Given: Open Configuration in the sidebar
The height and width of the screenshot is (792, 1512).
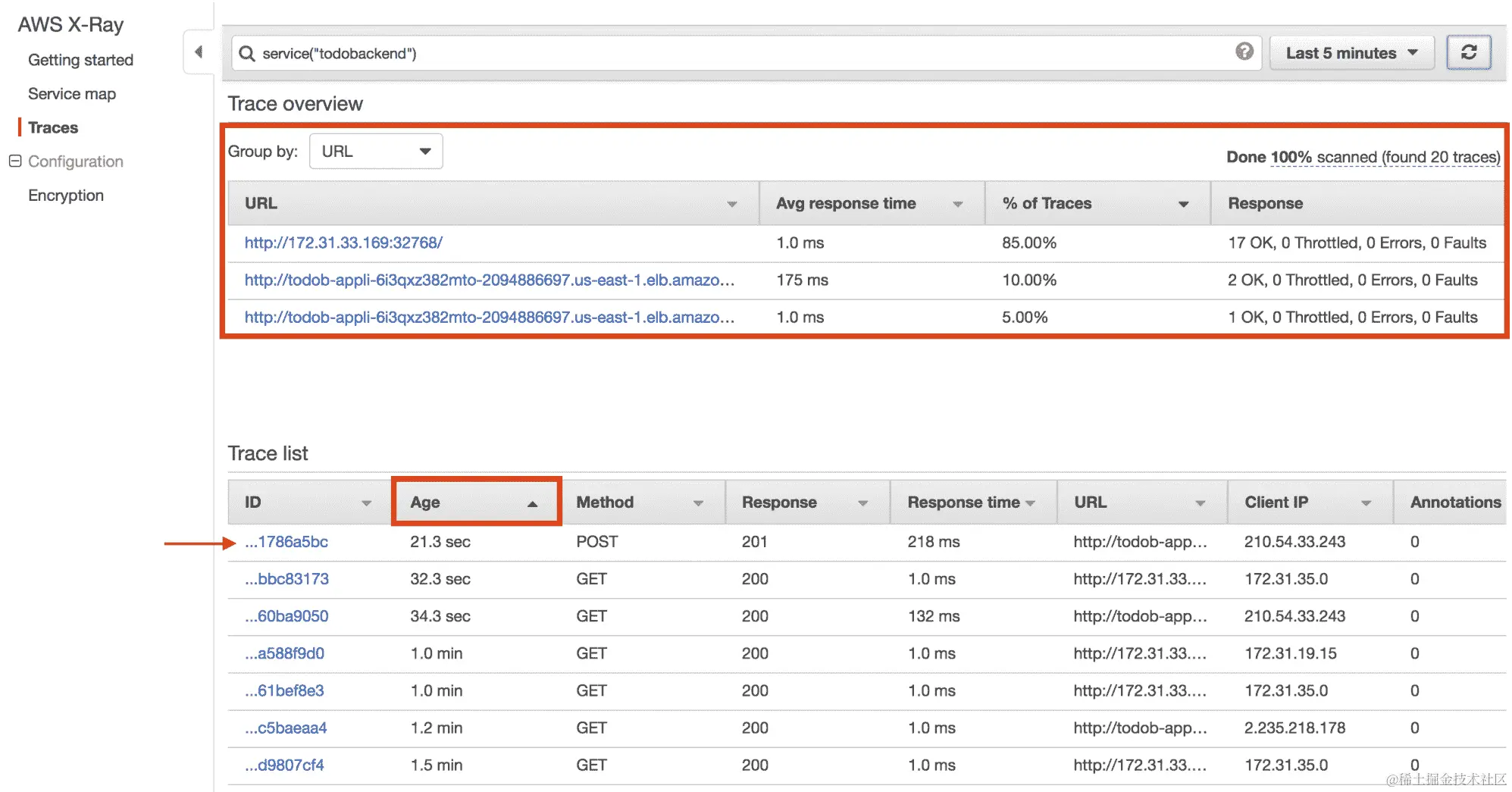Looking at the screenshot, I should [76, 161].
